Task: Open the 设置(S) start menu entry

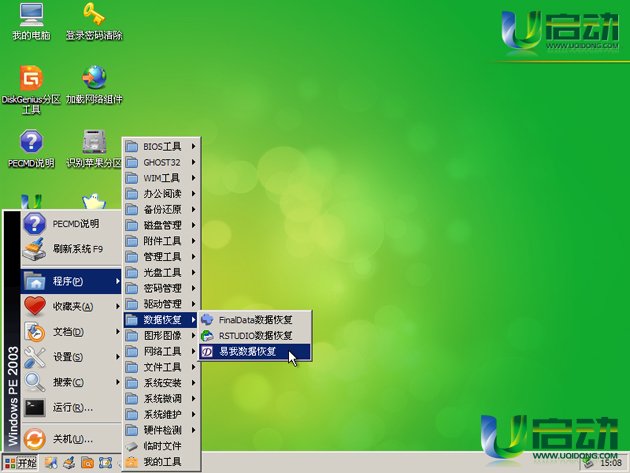Action: pos(71,357)
